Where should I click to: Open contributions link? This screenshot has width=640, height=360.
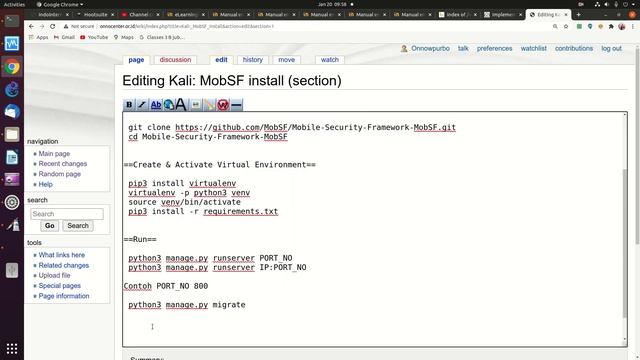(x=573, y=48)
